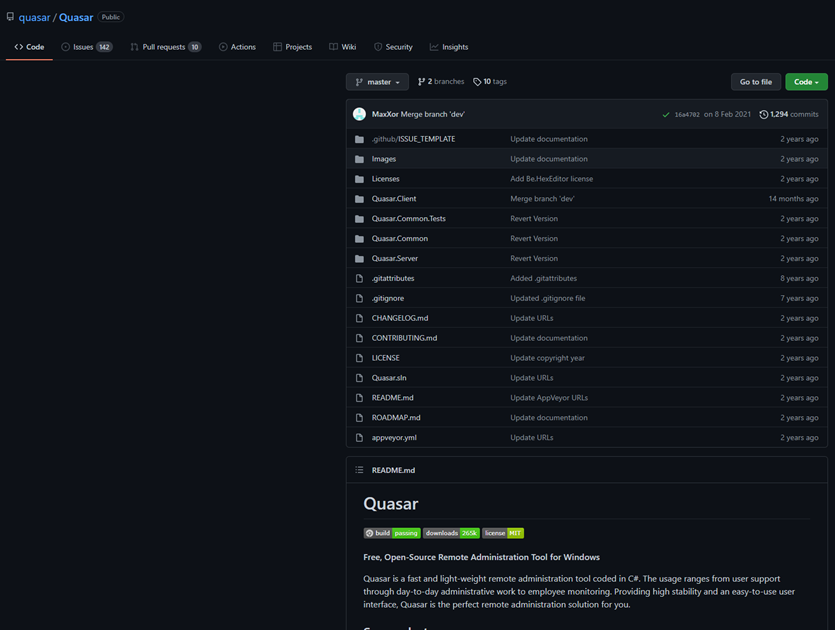Open the Insights tab
This screenshot has width=835, height=630.
[x=449, y=47]
